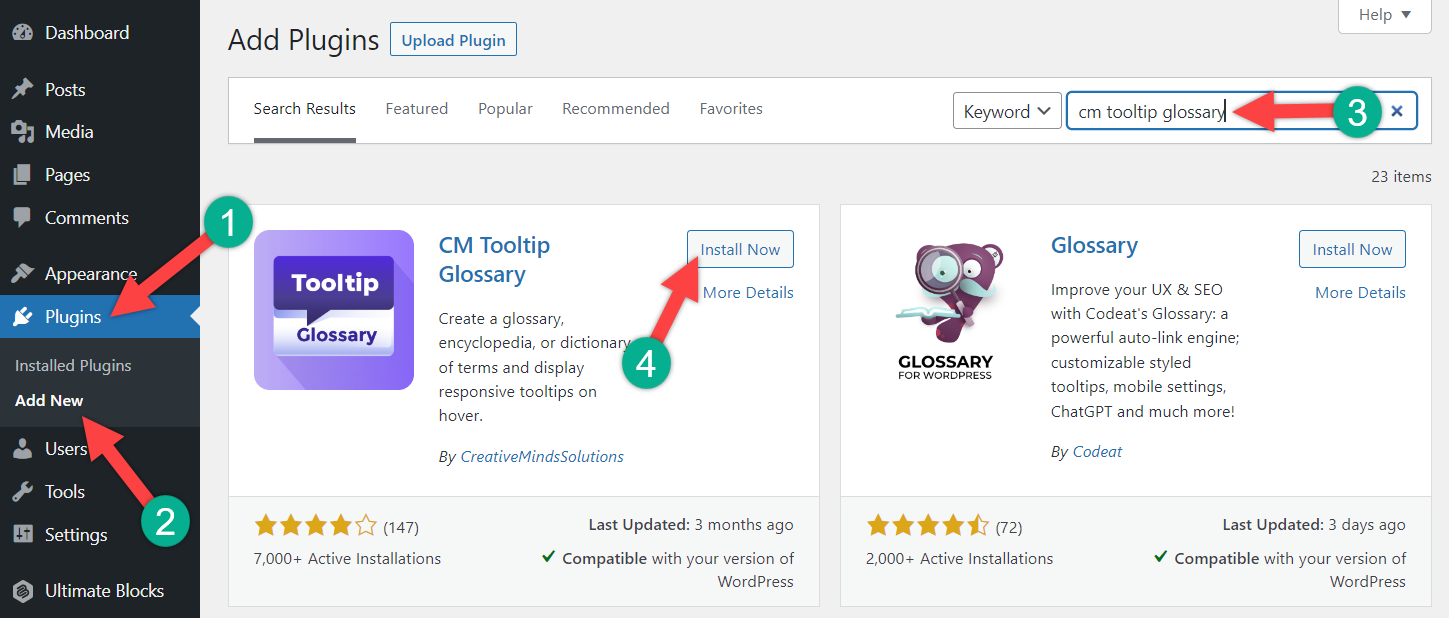This screenshot has height=618, width=1449.
Task: Open the Add New submenu item
Action: tap(49, 400)
